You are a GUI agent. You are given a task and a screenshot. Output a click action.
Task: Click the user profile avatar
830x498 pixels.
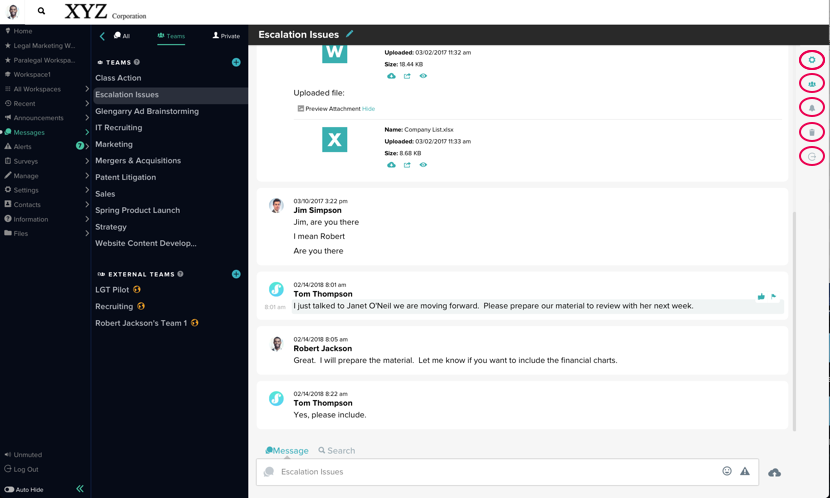click(13, 11)
